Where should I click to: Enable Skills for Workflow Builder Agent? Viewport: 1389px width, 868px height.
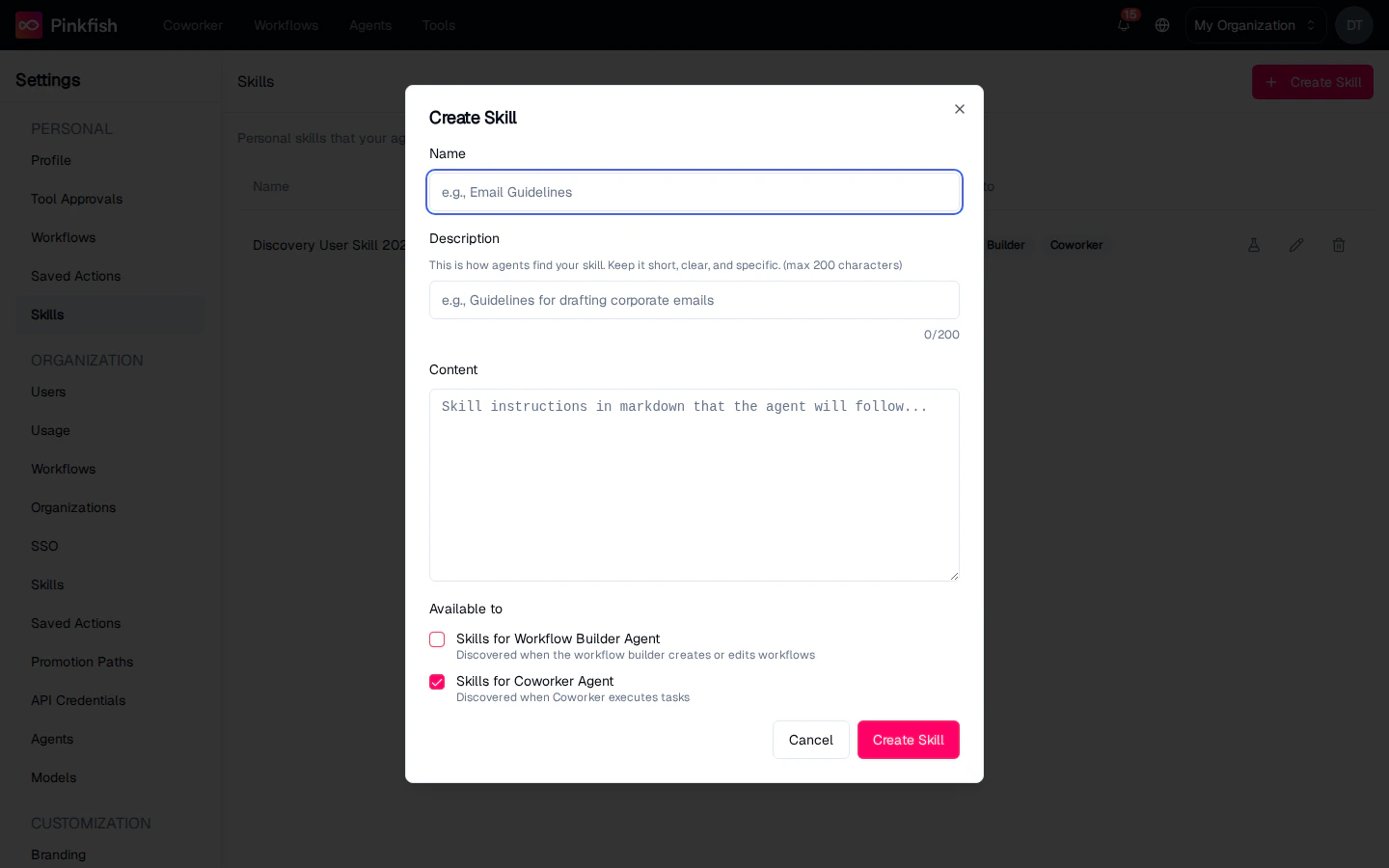pos(437,639)
